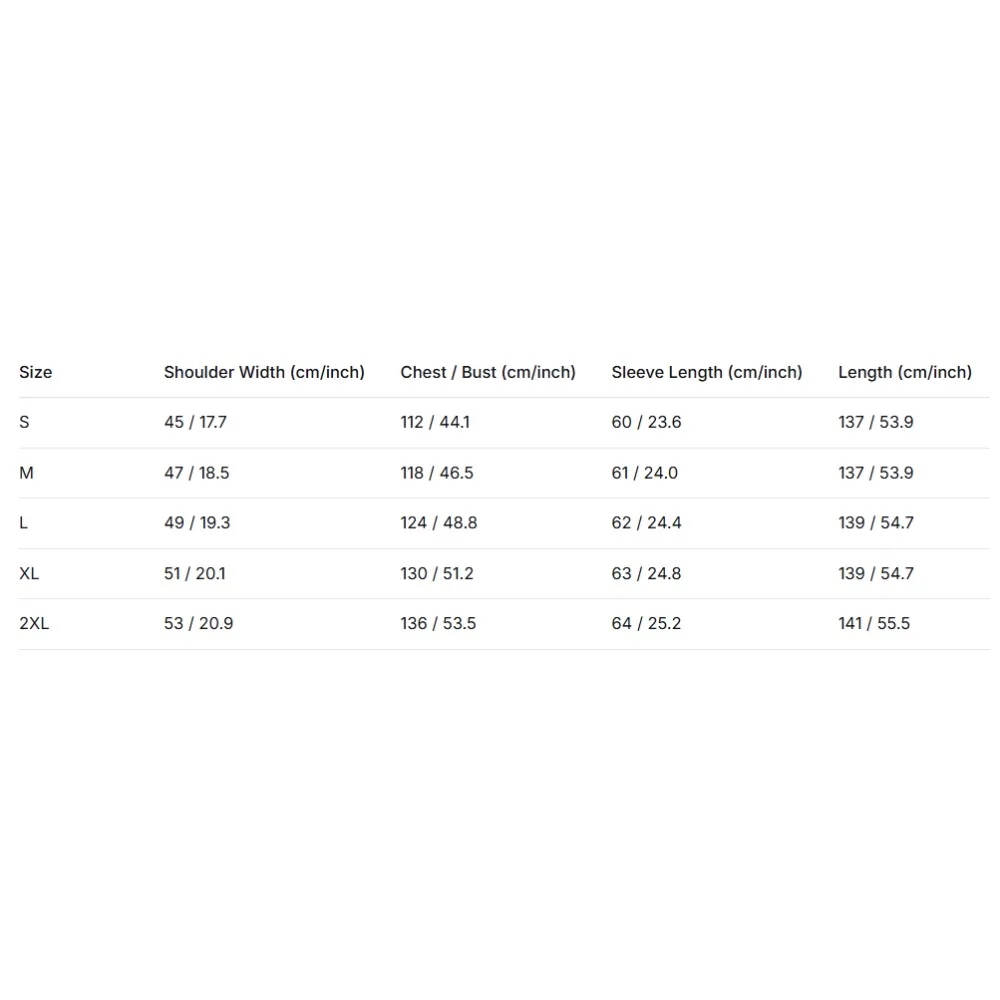
Task: Select shoulder width value 51 / 20.1
Action: coord(194,574)
